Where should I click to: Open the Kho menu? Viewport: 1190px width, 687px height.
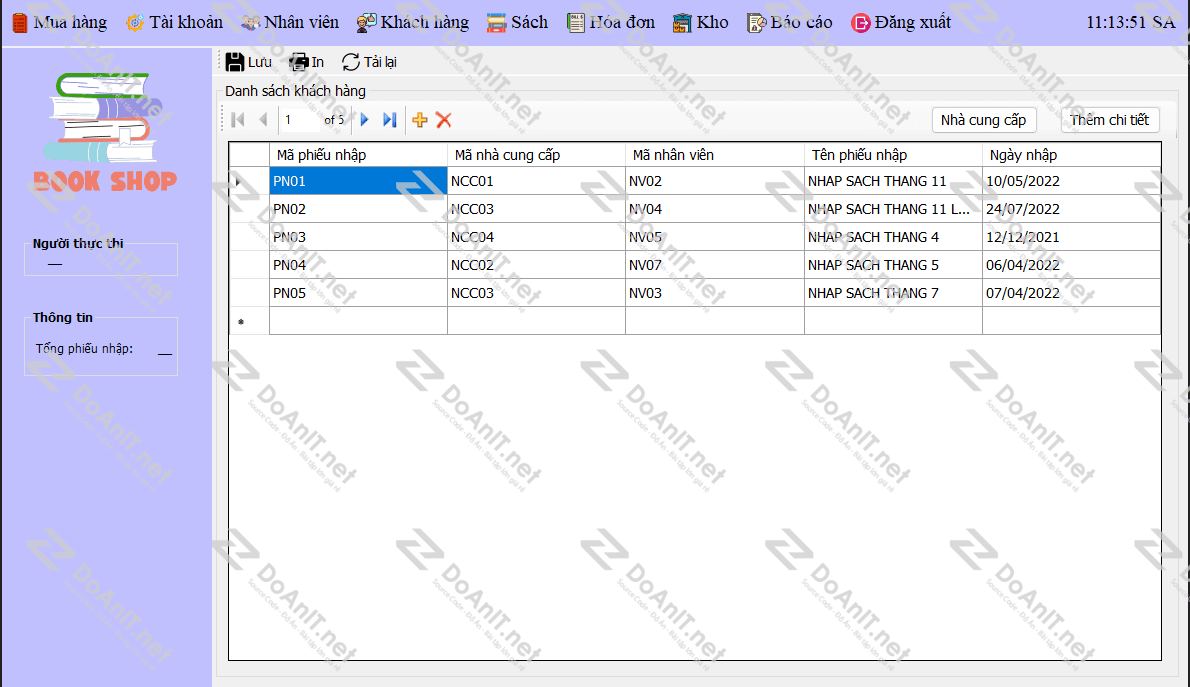tap(700, 23)
